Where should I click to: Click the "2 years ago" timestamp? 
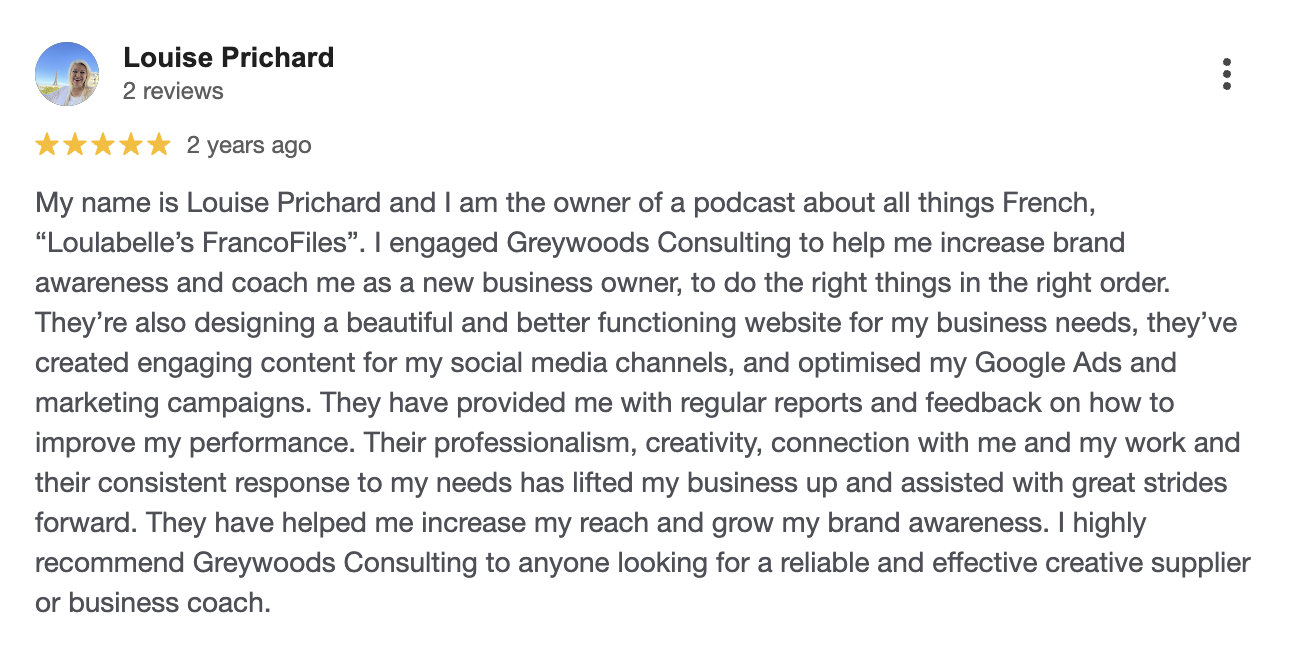249,146
